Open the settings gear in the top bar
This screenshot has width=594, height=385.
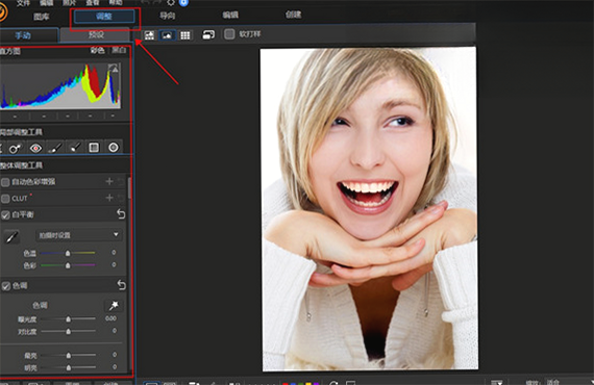(170, 3)
